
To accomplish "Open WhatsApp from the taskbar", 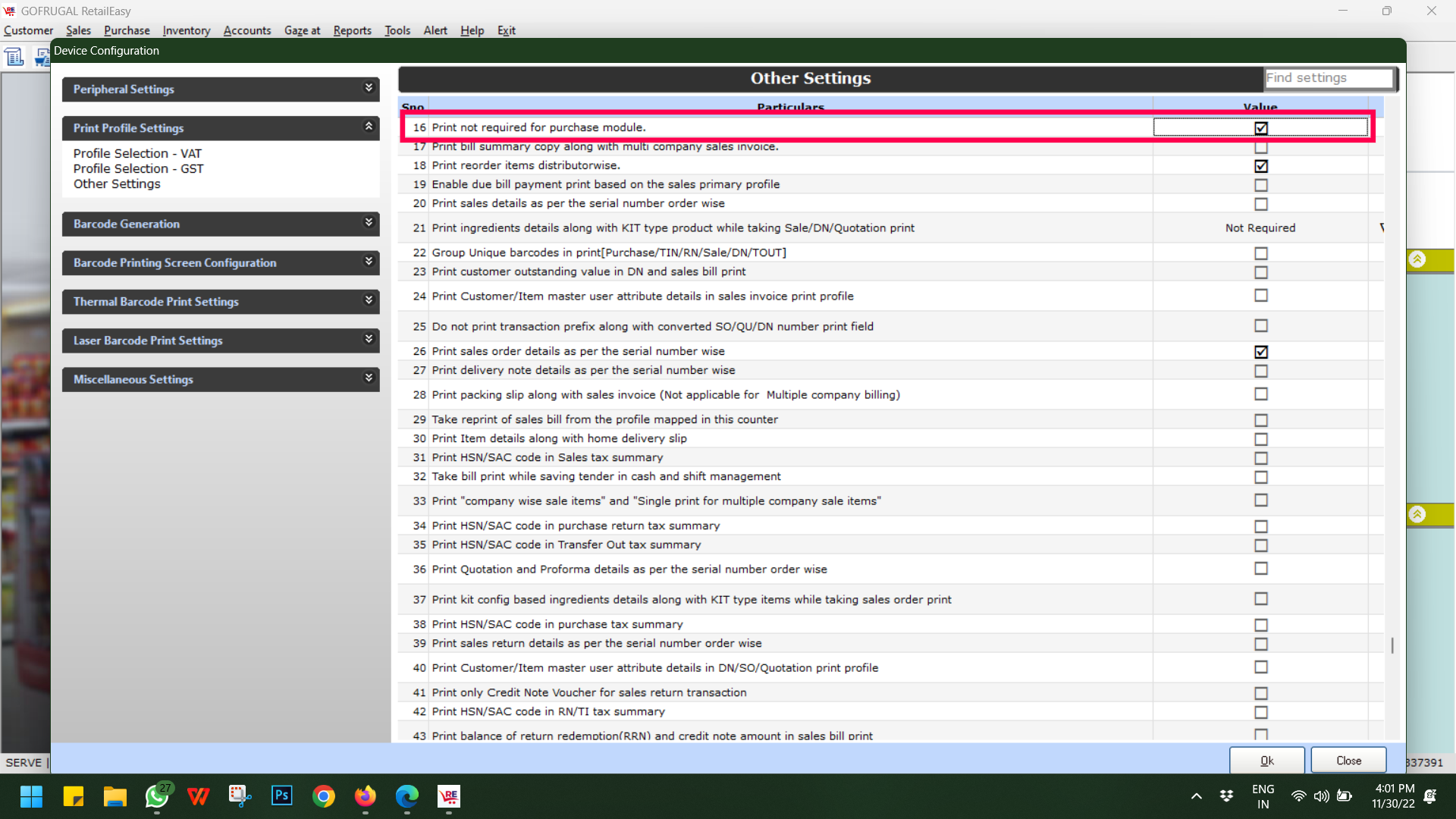I will pyautogui.click(x=157, y=796).
